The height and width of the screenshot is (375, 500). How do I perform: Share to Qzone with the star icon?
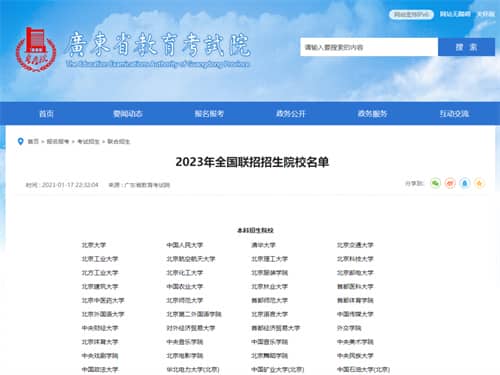tap(479, 183)
